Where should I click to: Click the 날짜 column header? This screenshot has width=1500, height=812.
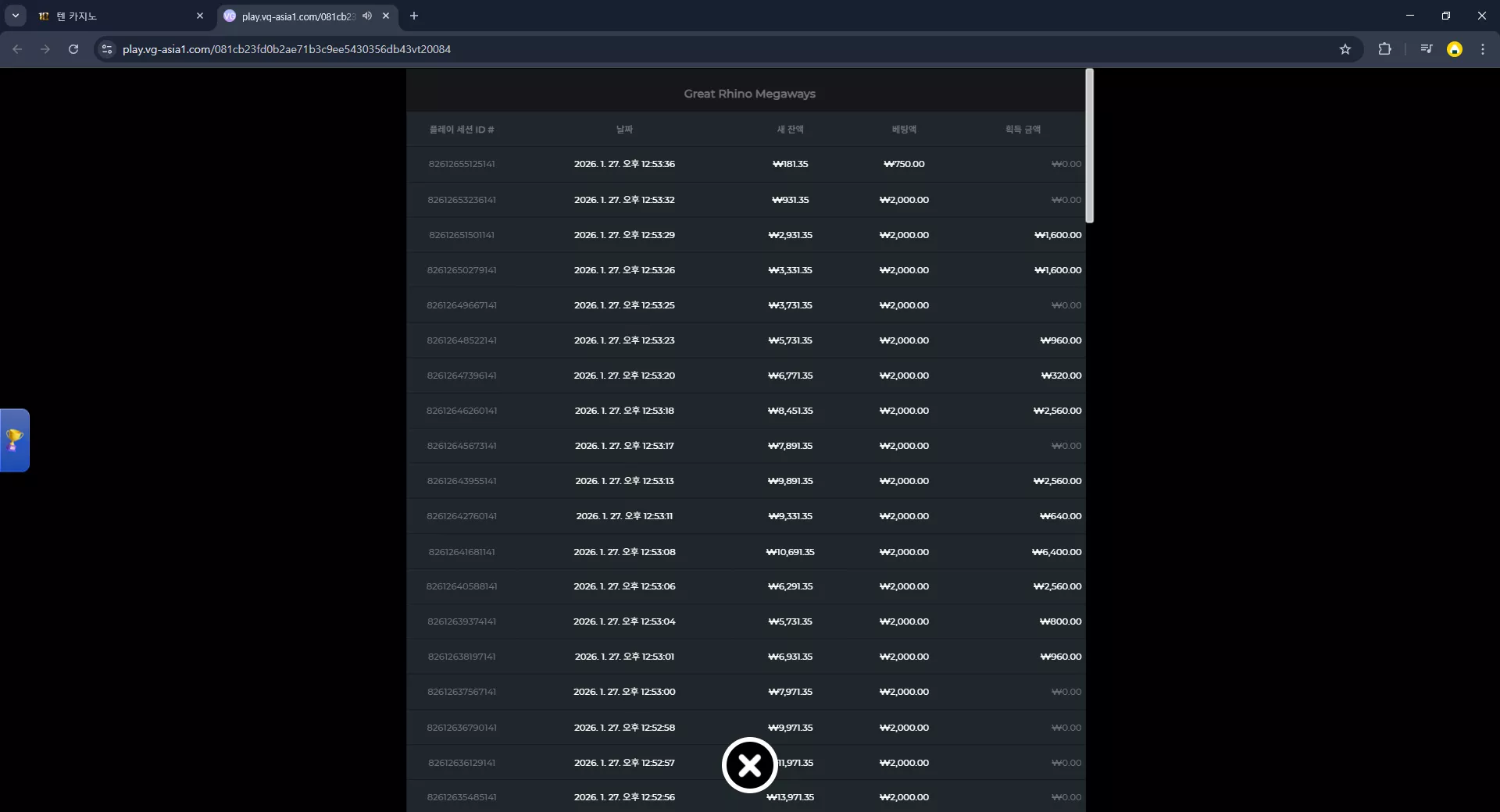coord(624,130)
